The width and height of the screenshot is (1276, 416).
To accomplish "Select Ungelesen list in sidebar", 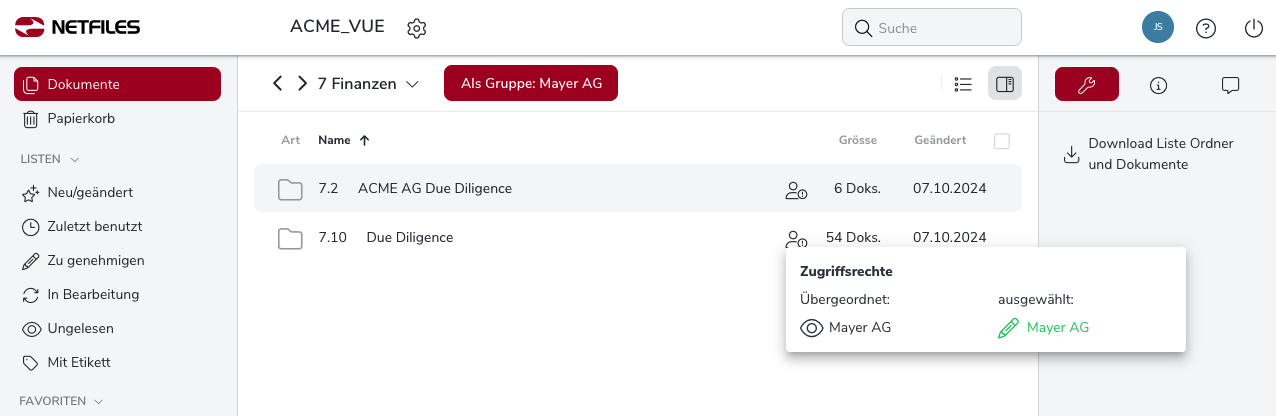I will [80, 328].
